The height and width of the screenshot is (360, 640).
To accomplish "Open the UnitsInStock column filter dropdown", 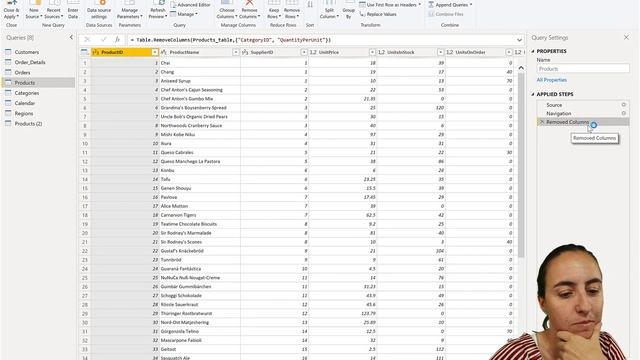I will click(440, 52).
